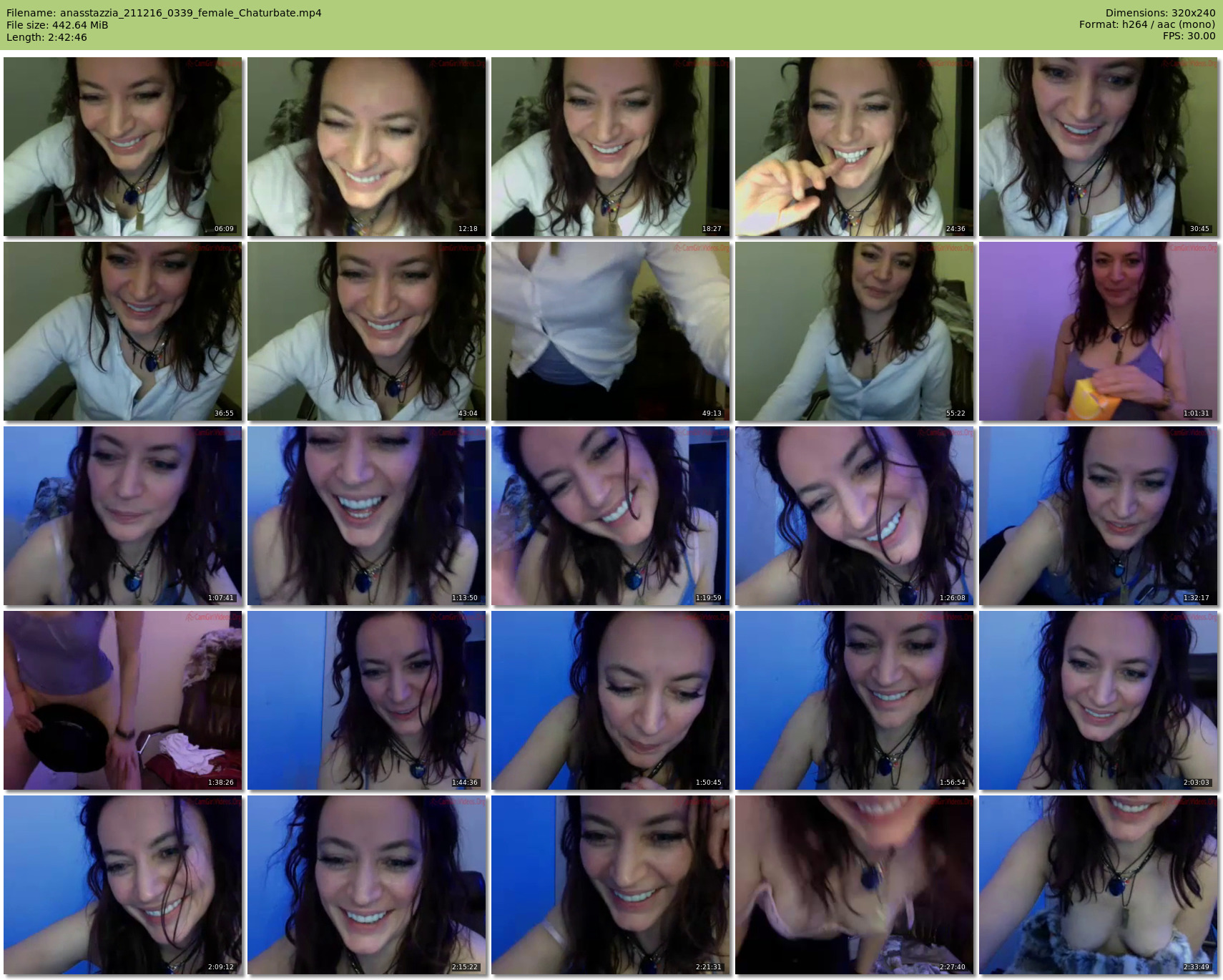This screenshot has height=980, width=1223.
Task: Click the Length 2:42:46 header text
Action: point(46,37)
